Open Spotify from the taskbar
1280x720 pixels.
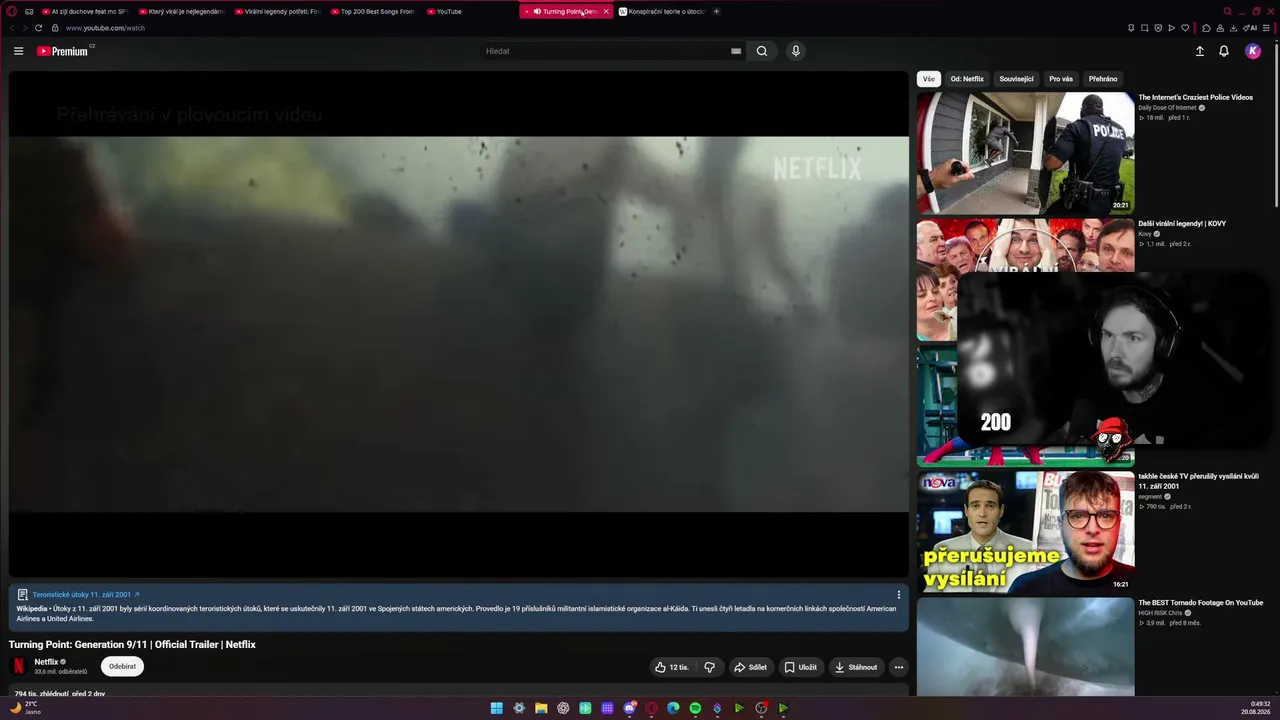(x=695, y=708)
